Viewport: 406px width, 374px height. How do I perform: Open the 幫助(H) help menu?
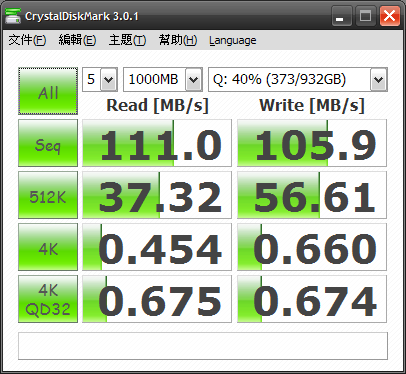[x=178, y=40]
